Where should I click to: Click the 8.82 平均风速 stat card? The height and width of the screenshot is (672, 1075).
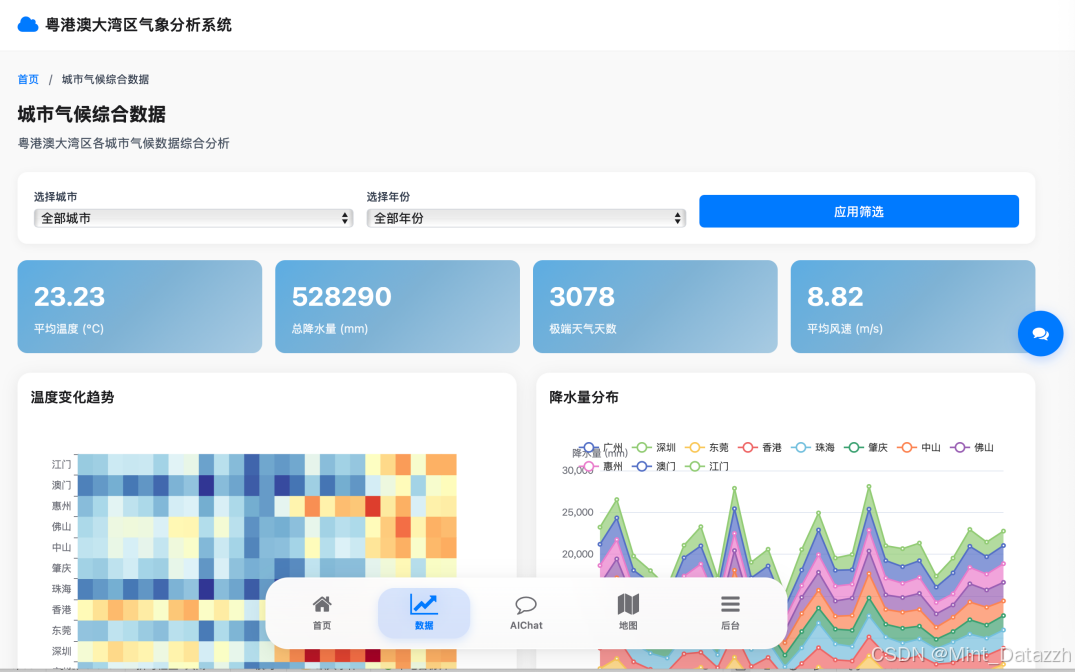coord(913,307)
